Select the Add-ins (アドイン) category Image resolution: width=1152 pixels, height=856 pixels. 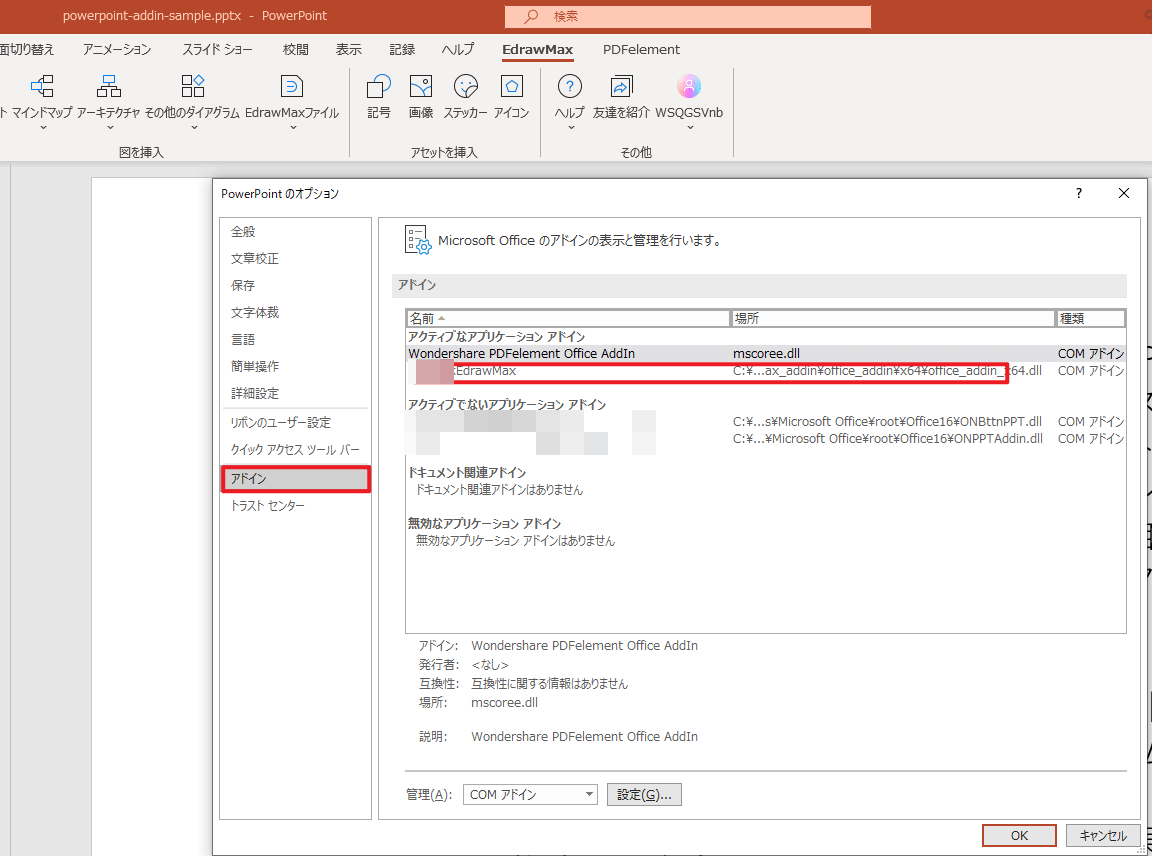(x=295, y=479)
